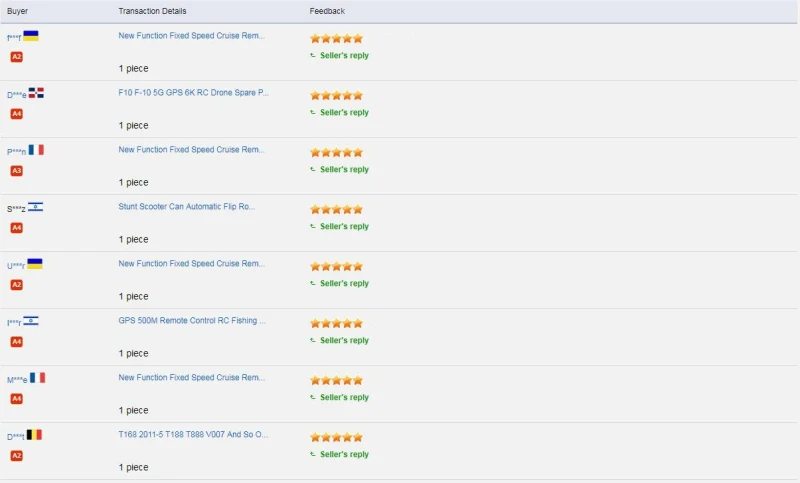View Seller's reply for the GPS Fishing order
800x483 pixels.
(x=344, y=340)
